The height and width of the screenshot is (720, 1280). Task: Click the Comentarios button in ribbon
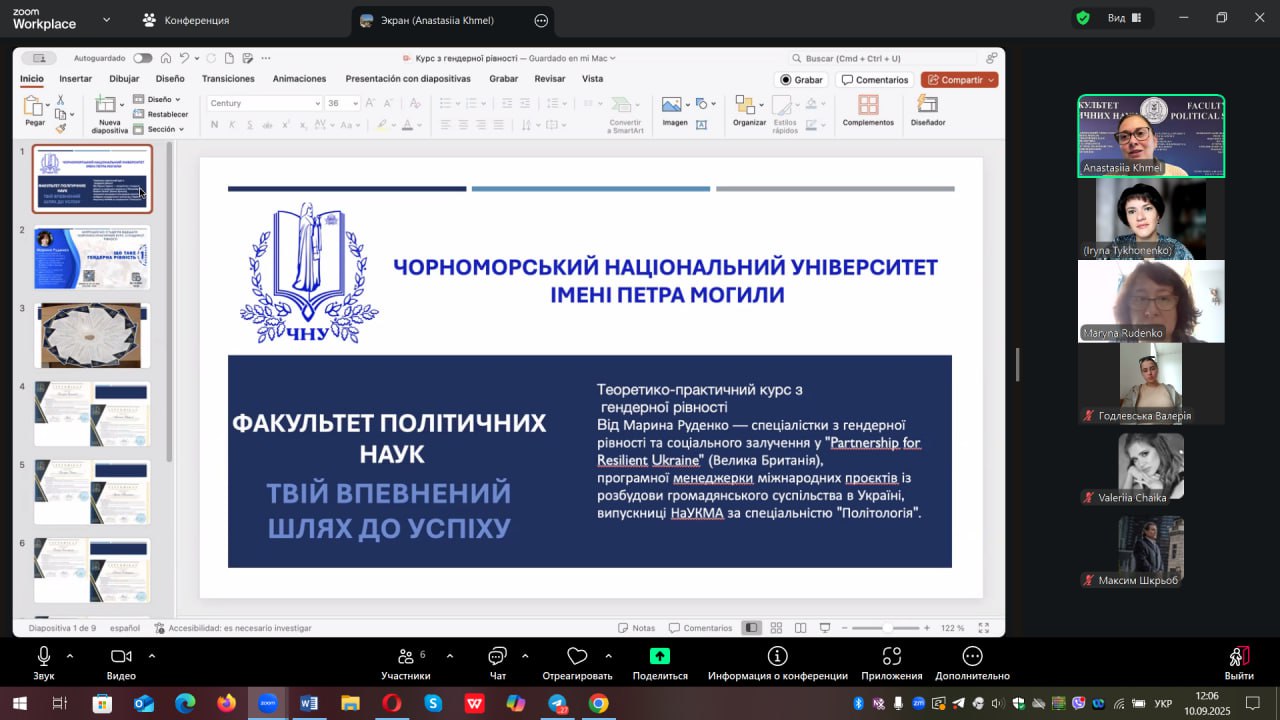pyautogui.click(x=875, y=80)
